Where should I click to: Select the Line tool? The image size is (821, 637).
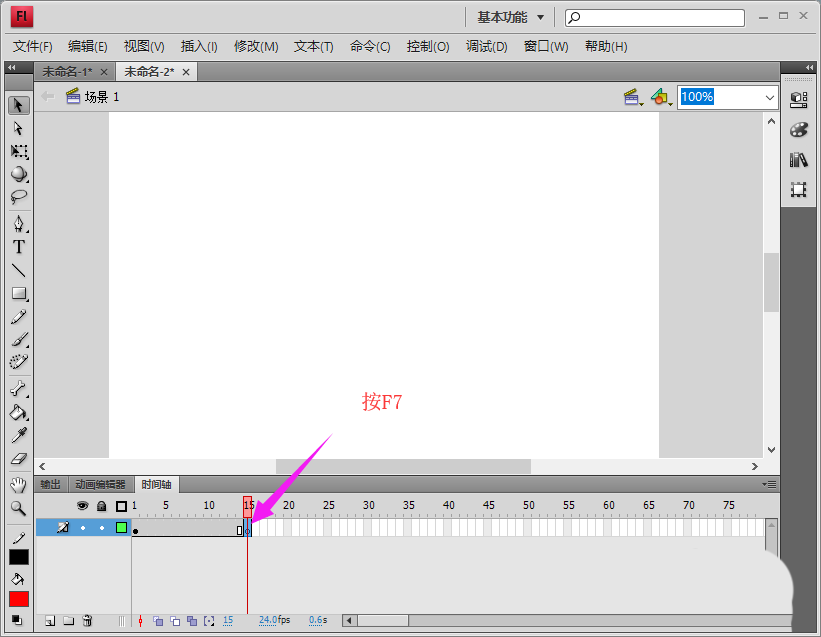[19, 270]
